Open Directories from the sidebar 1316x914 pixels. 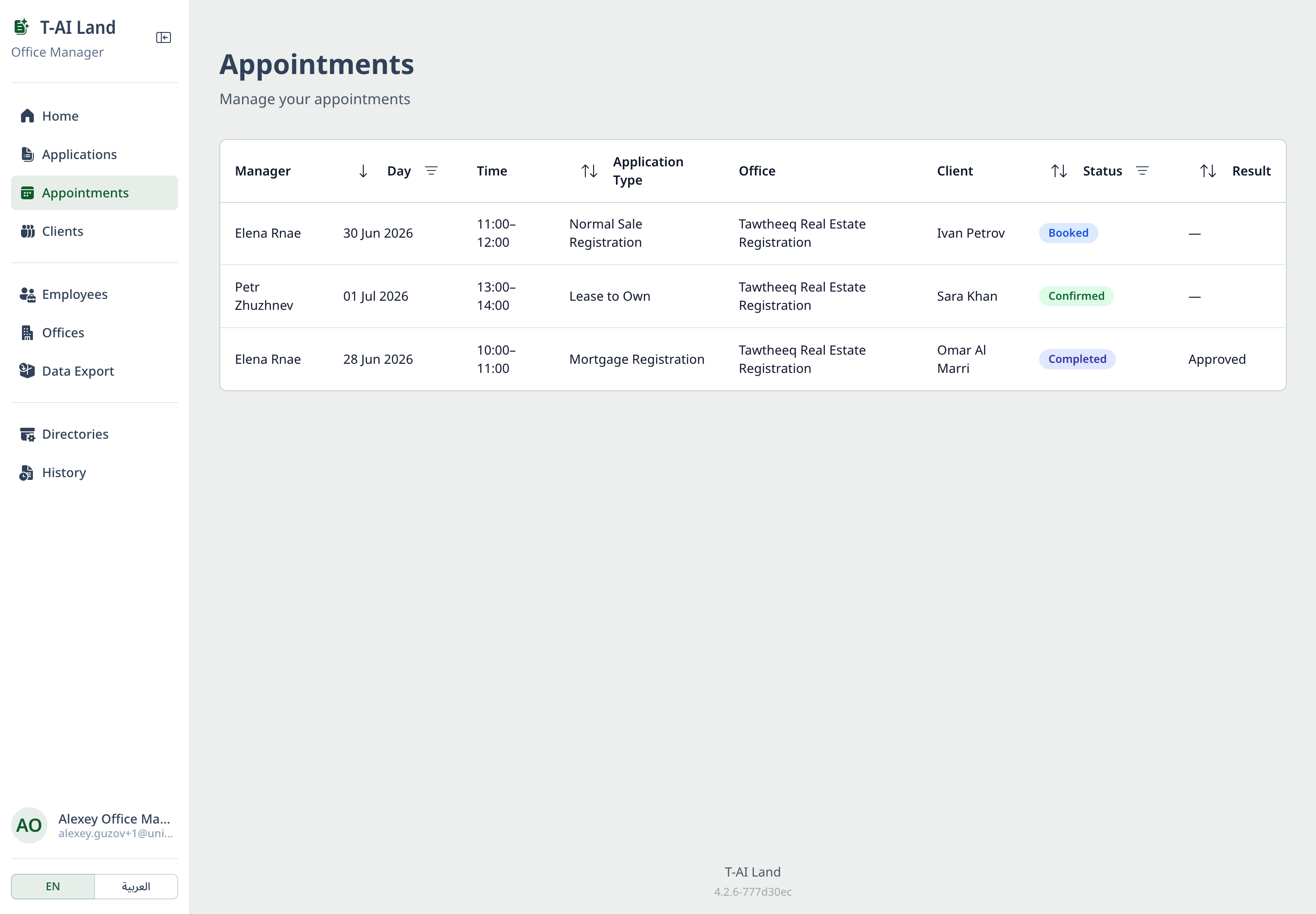[95, 434]
